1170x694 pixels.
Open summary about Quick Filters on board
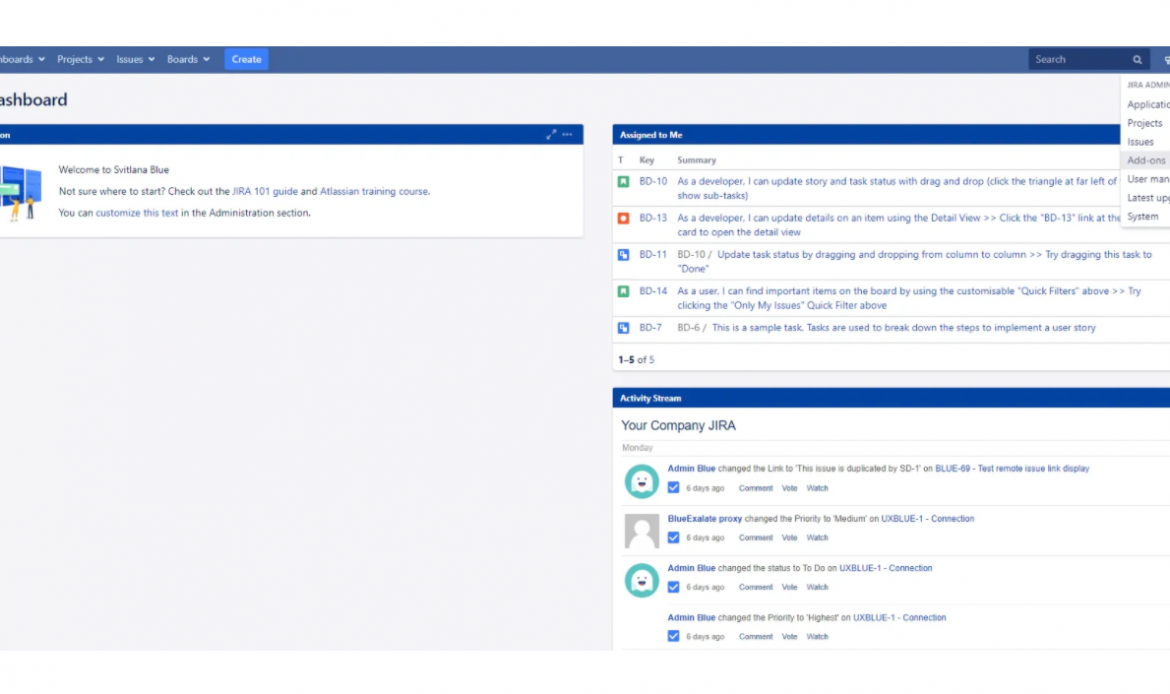[909, 298]
